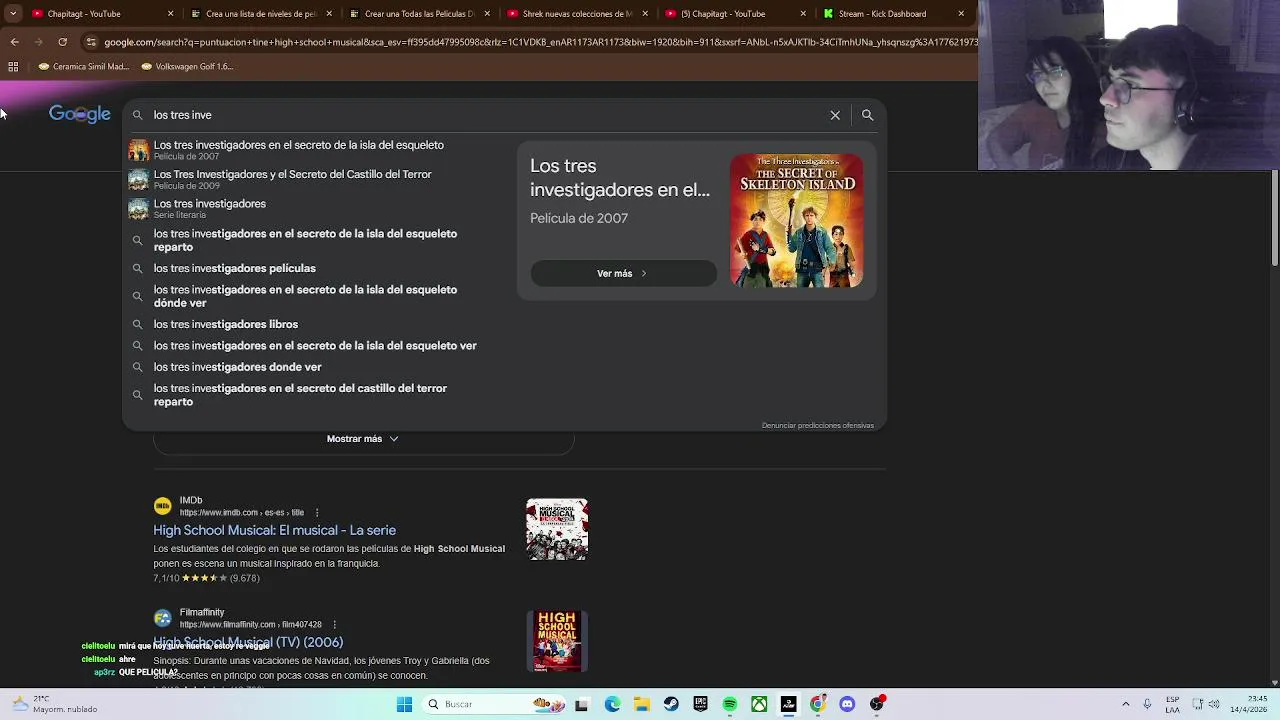Open the tab search dropdown arrow
Screen dimensions: 1280x720
[12, 14]
